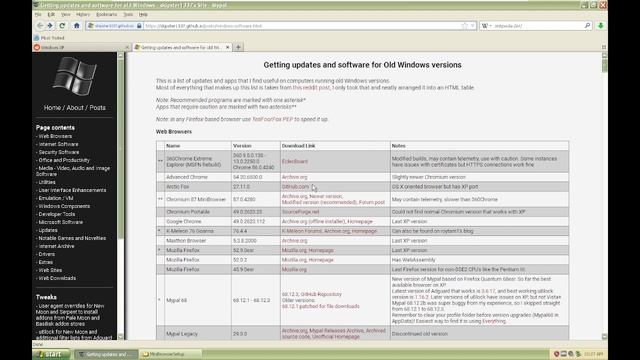Jump to Drivers section
This screenshot has height=360, width=640.
[47, 254]
